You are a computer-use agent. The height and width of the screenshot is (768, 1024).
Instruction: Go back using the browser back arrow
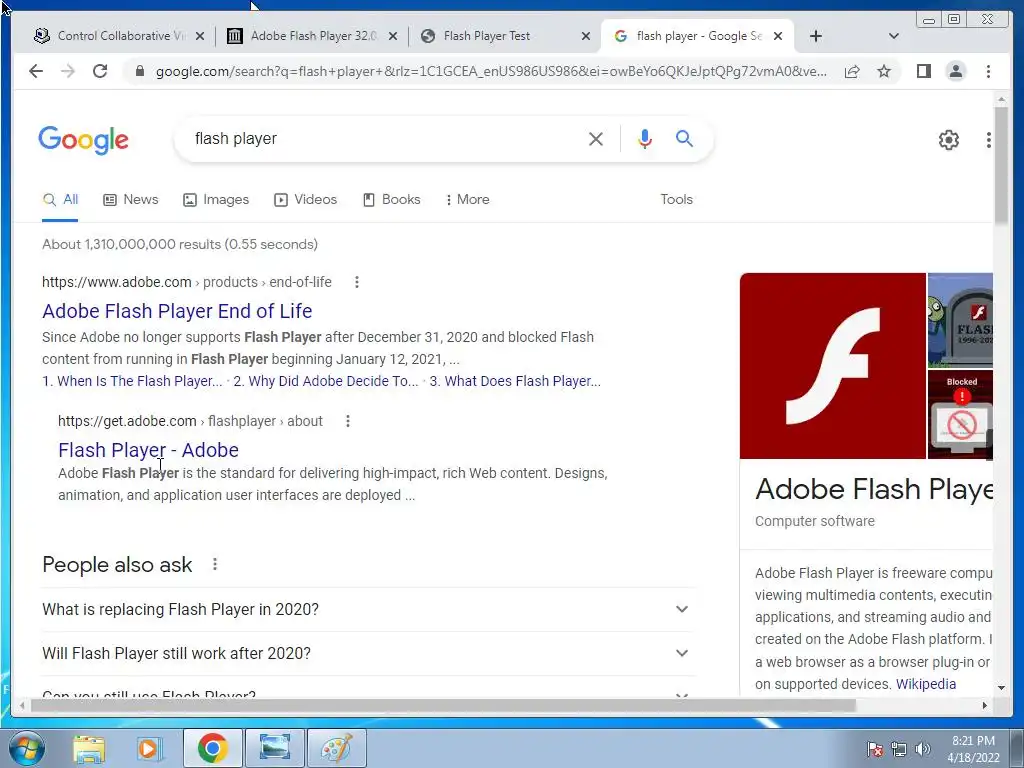pos(36,71)
